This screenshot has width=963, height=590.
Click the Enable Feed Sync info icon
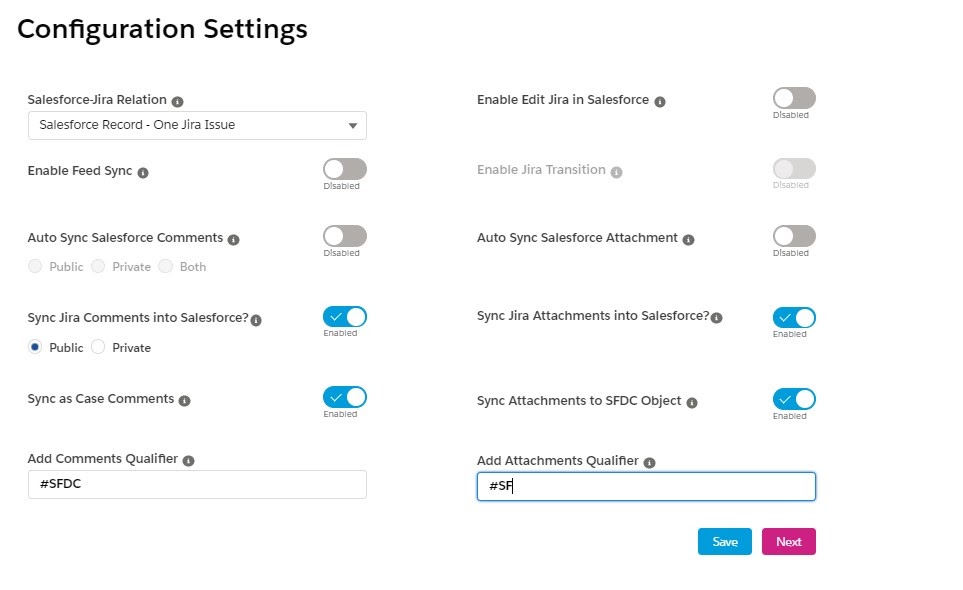(142, 171)
